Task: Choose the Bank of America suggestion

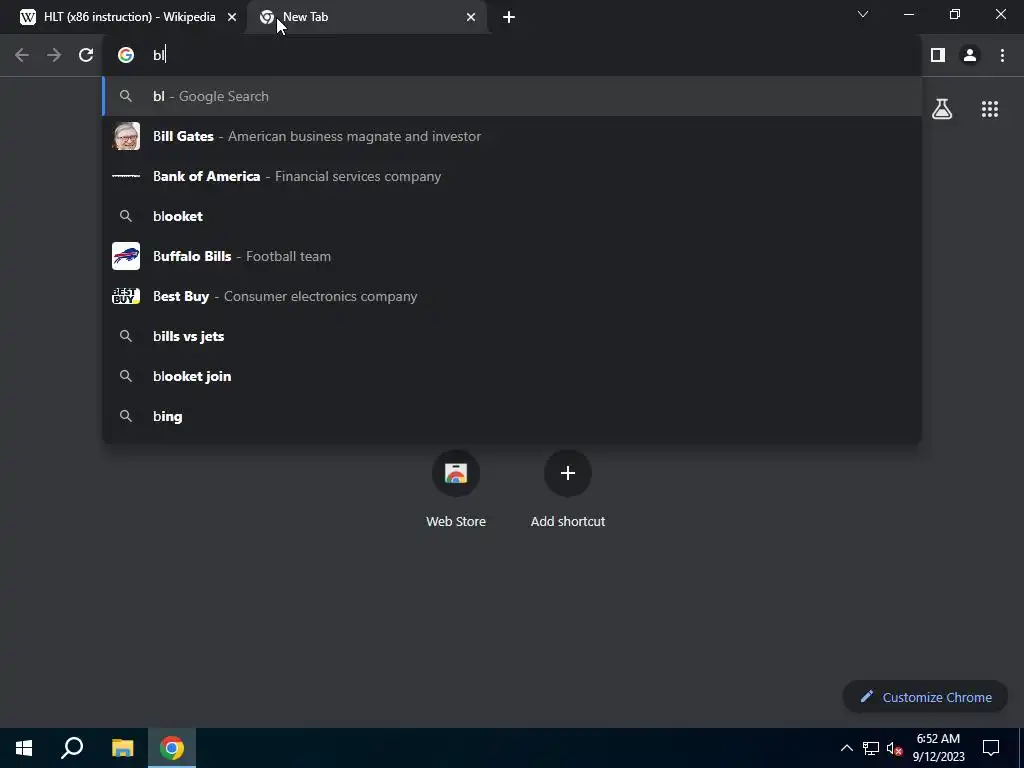Action: pos(512,176)
